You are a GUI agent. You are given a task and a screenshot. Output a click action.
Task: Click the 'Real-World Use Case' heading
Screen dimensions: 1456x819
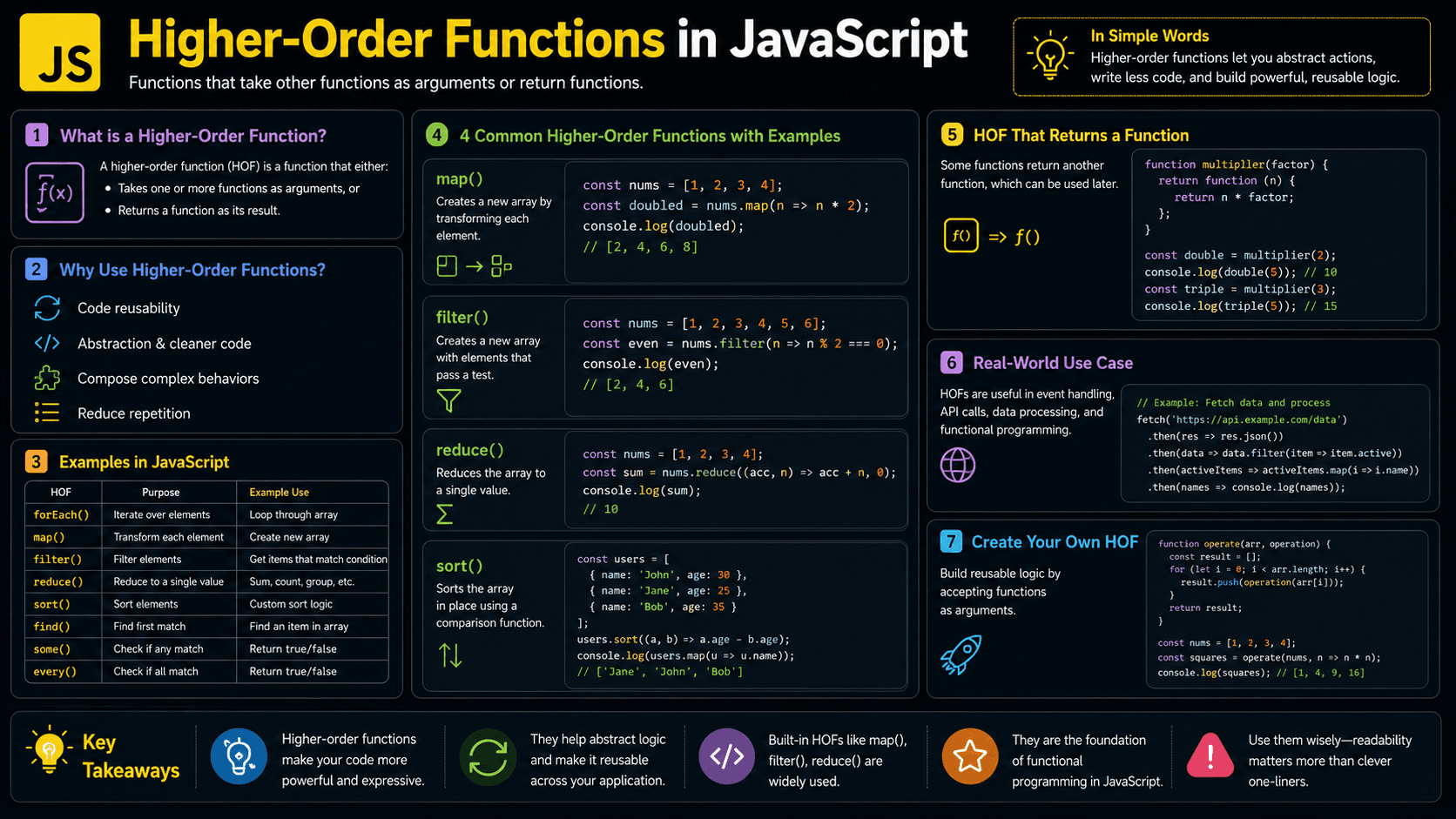pyautogui.click(x=1053, y=363)
